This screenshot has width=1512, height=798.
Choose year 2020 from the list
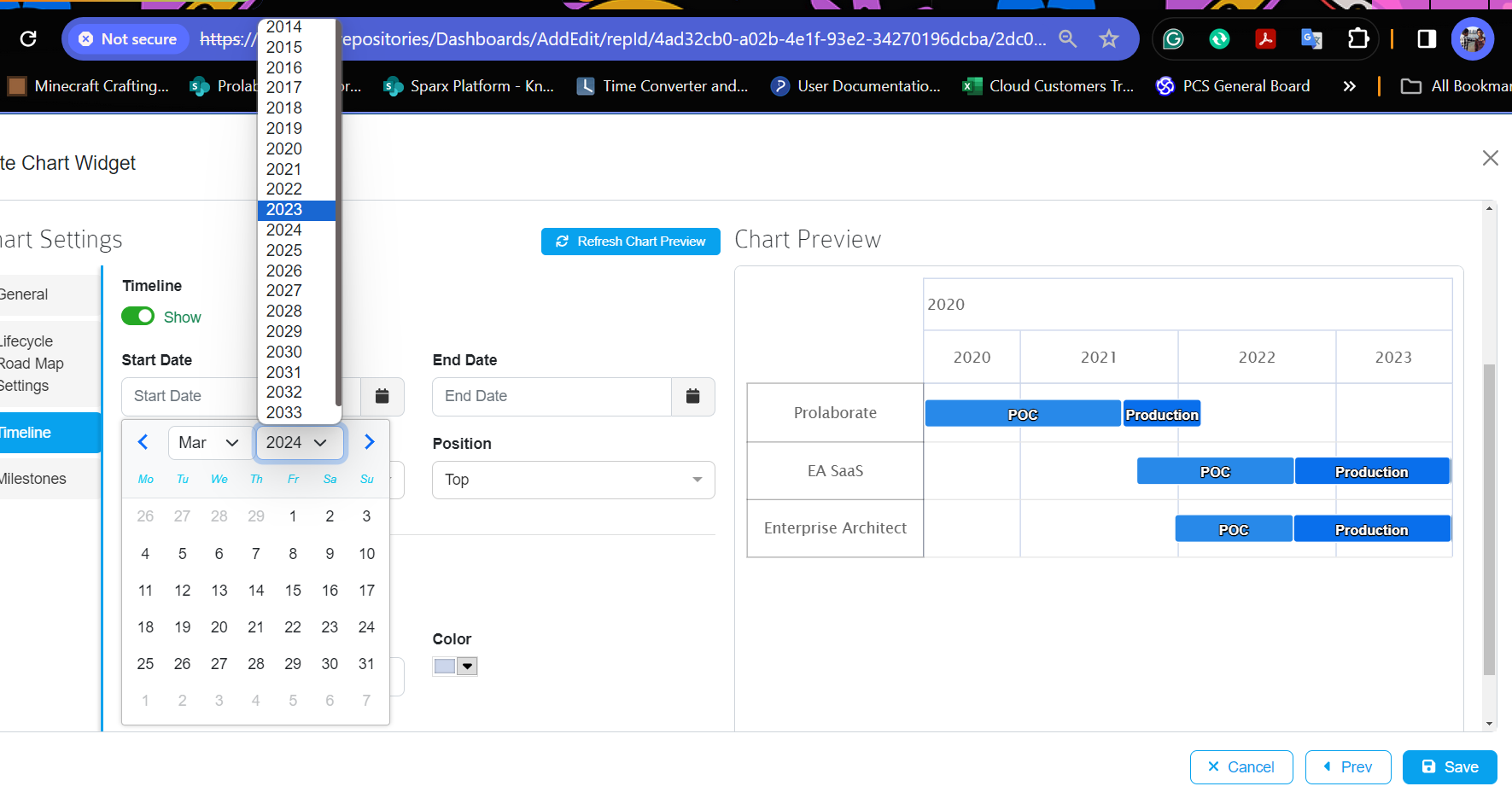[296, 149]
